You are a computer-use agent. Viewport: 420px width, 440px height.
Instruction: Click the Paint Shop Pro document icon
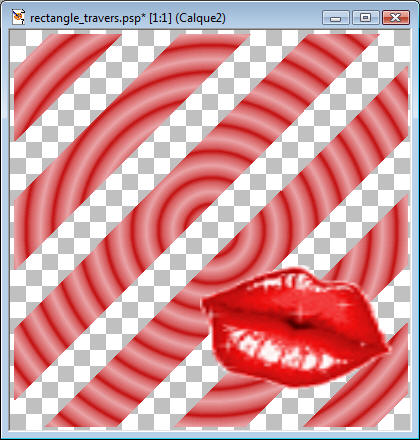click(19, 17)
